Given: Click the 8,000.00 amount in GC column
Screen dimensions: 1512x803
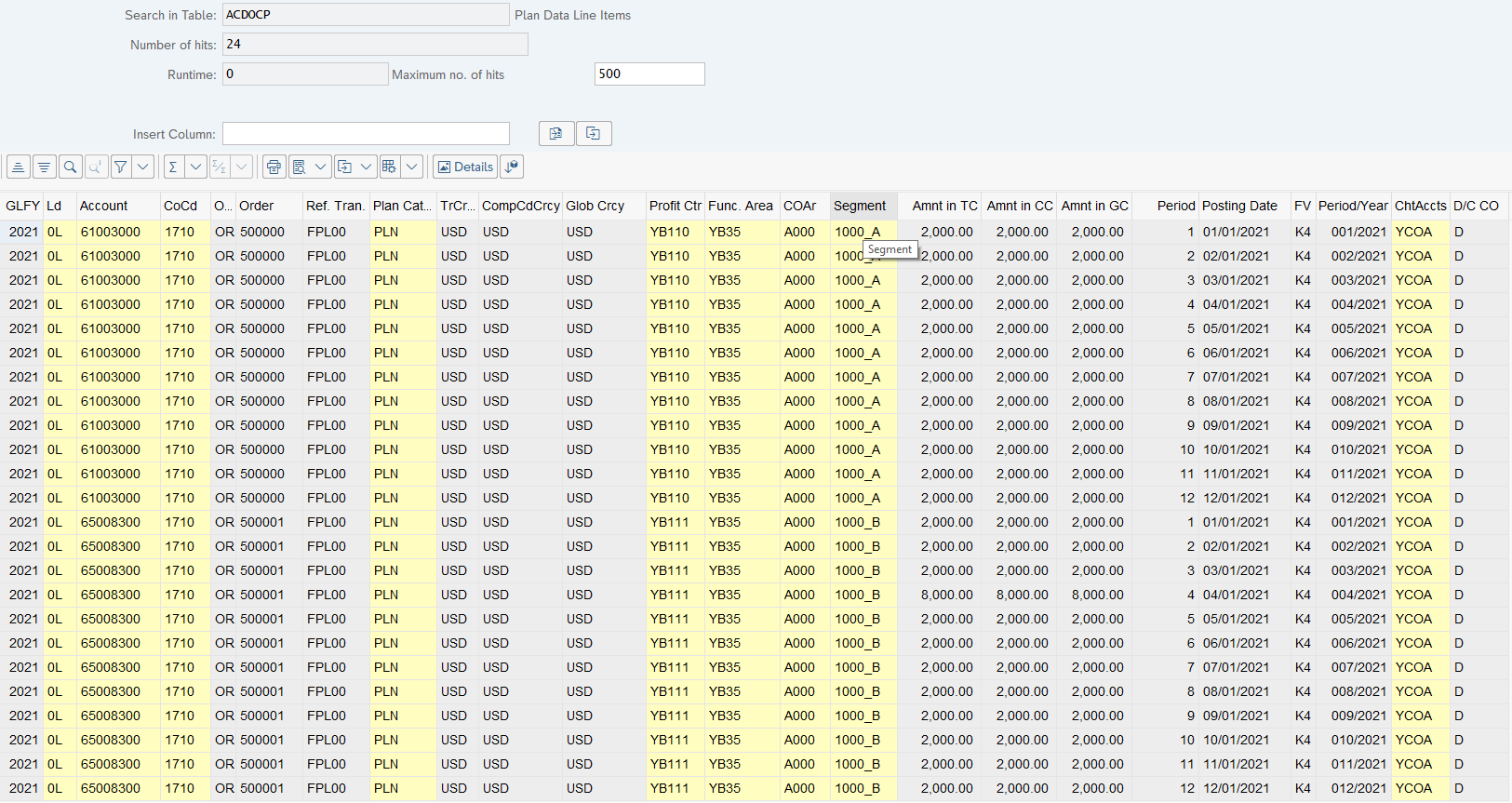Looking at the screenshot, I should [1097, 595].
